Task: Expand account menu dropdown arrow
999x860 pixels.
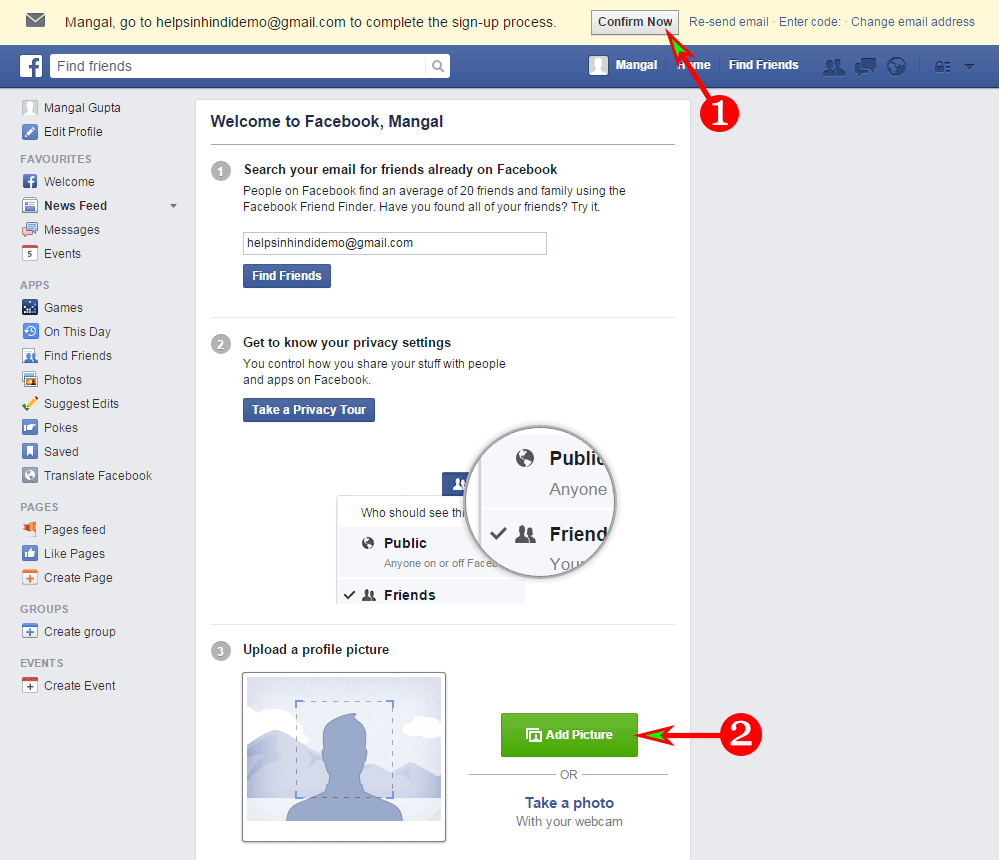Action: [x=969, y=66]
